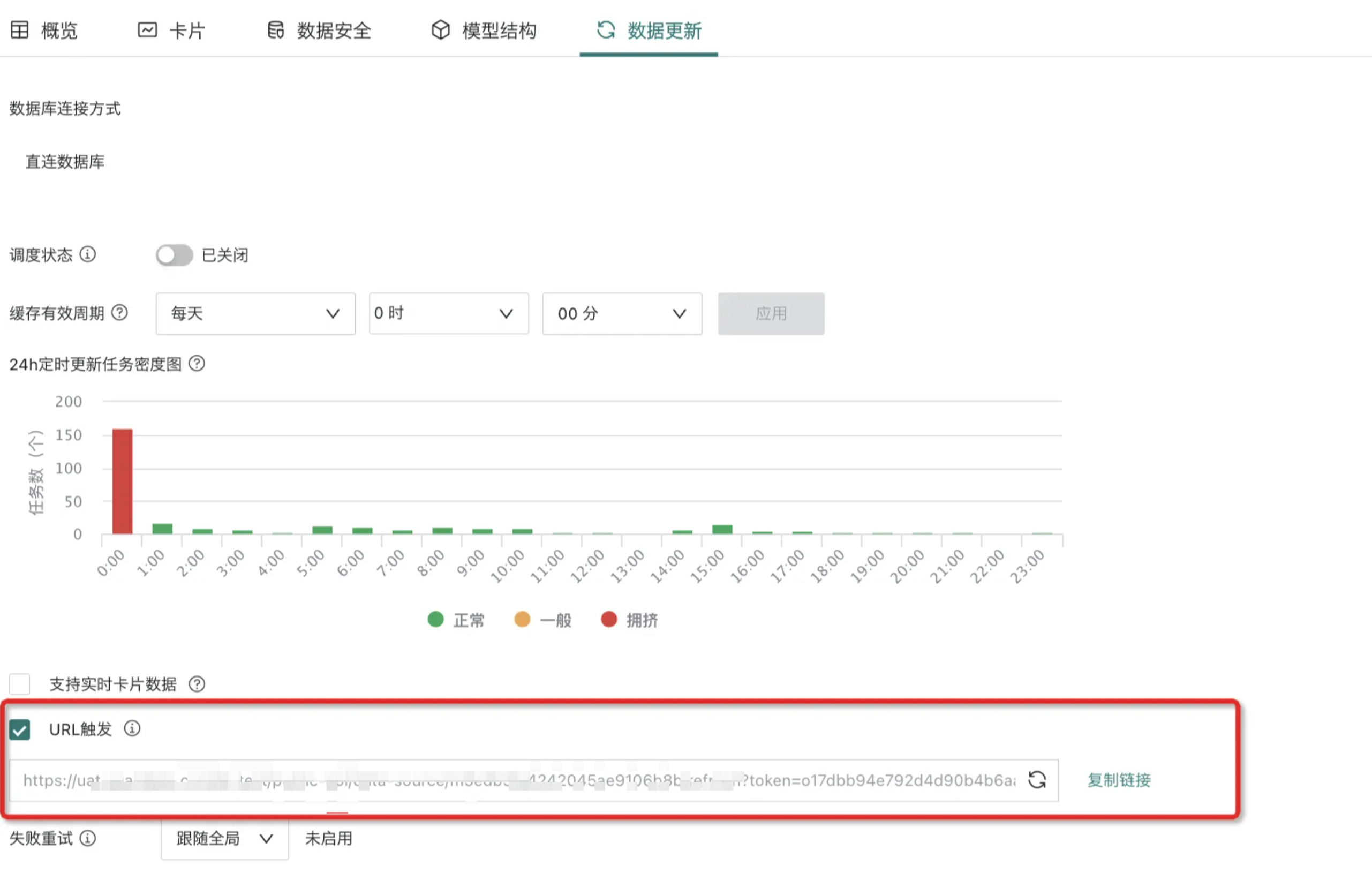Image resolution: width=1372 pixels, height=873 pixels.
Task: Open the 跟随全局 retry dropdown
Action: point(224,839)
